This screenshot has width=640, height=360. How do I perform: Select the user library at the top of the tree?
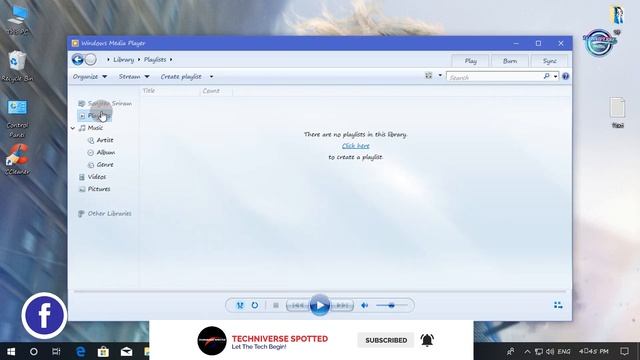[x=105, y=103]
